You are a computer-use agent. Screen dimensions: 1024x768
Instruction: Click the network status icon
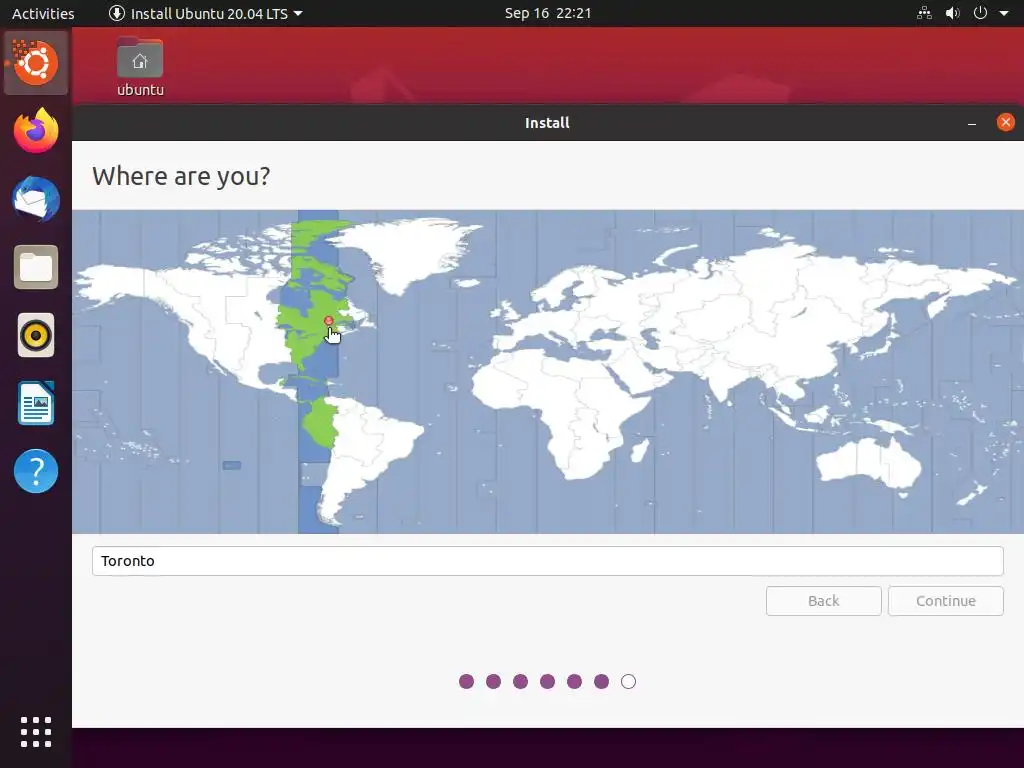(924, 13)
